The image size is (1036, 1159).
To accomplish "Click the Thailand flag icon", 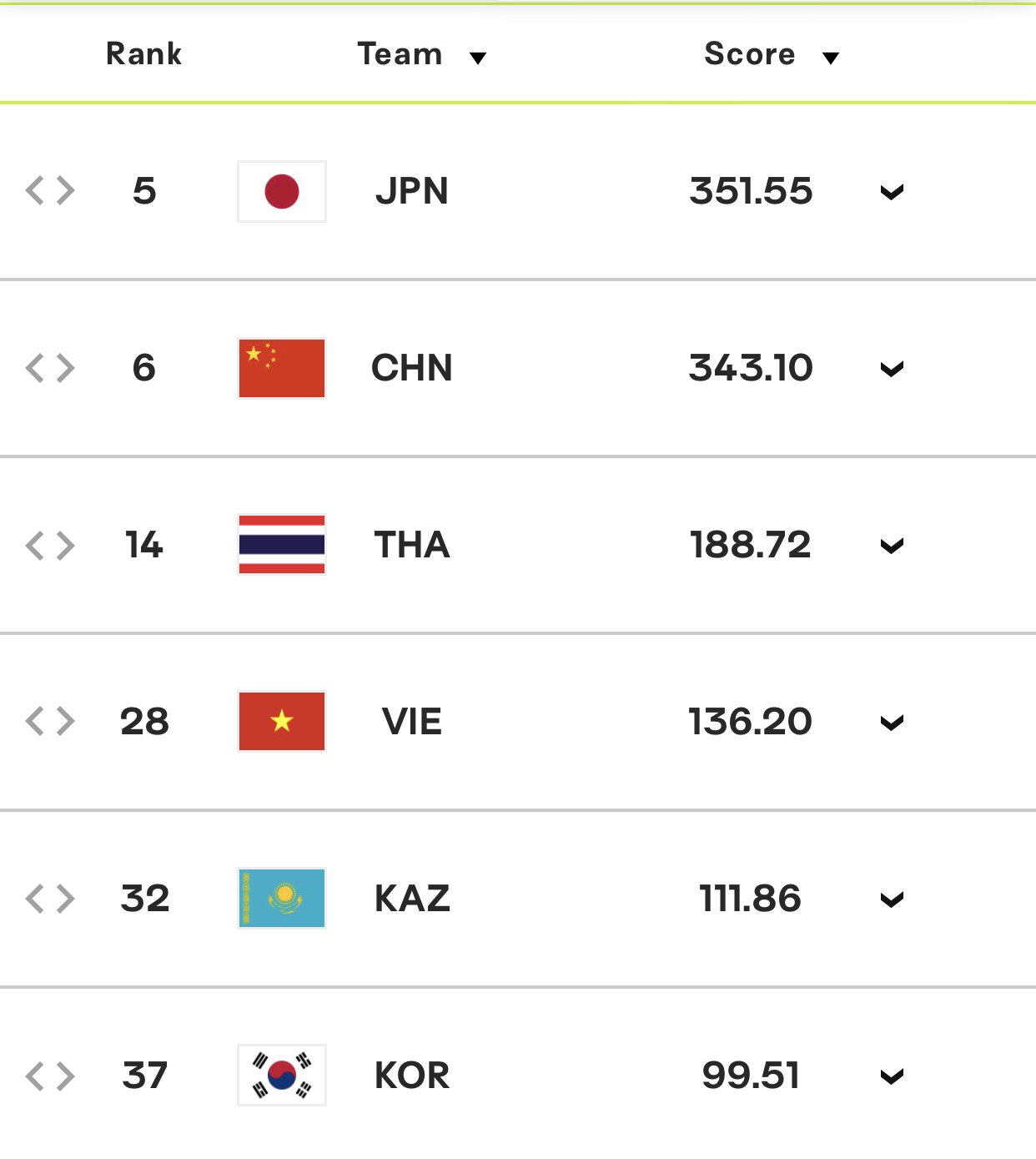I will point(282,545).
